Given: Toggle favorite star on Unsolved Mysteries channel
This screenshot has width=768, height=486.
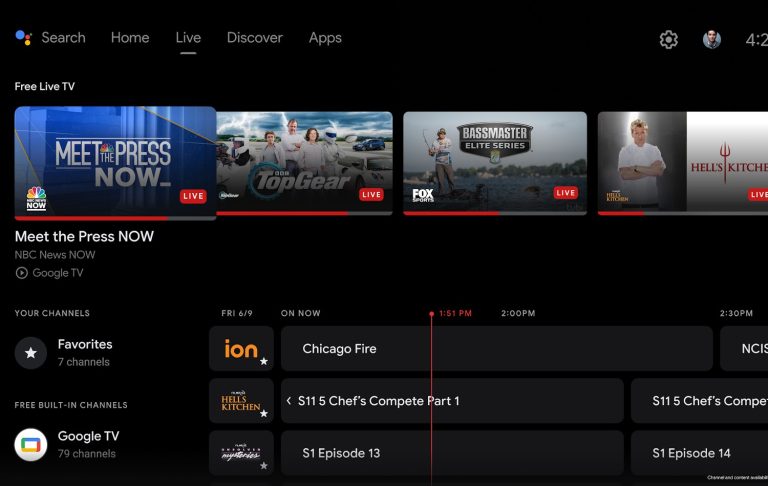Looking at the screenshot, I should click(x=264, y=465).
